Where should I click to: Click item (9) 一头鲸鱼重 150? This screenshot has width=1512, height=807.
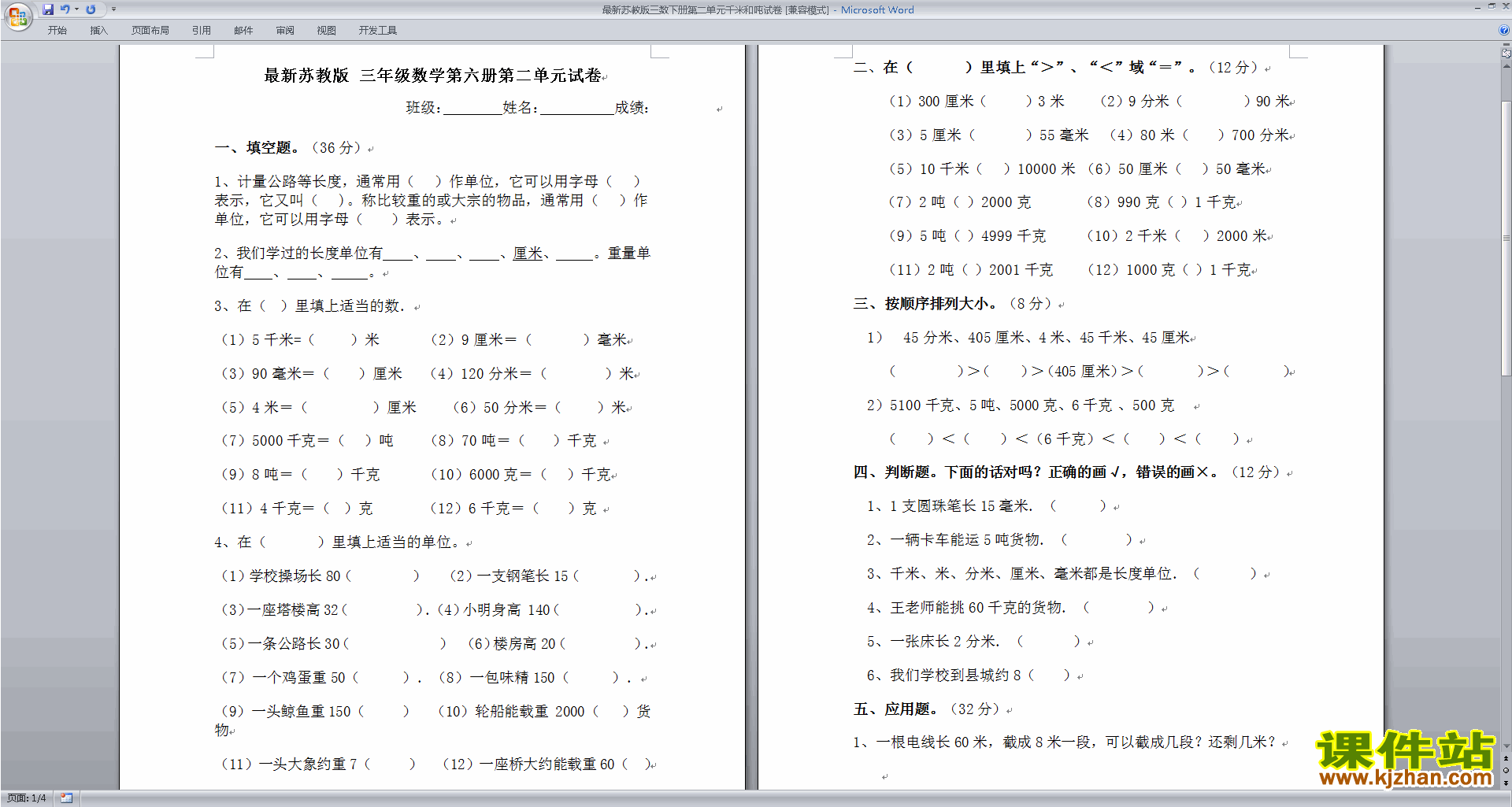pos(315,712)
